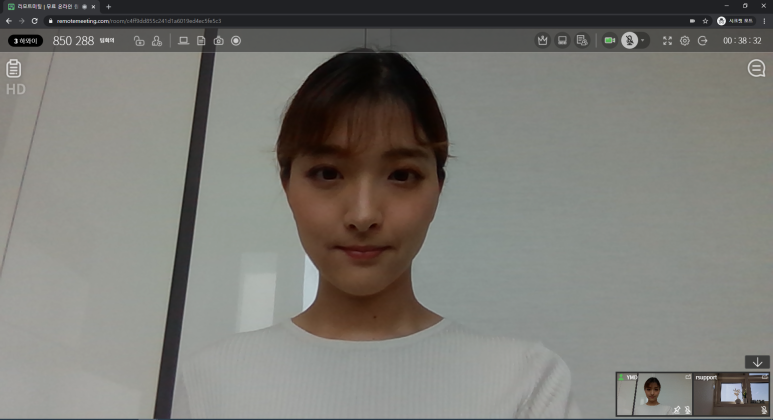
Task: Click the meeting code 850 288
Action: 73,41
